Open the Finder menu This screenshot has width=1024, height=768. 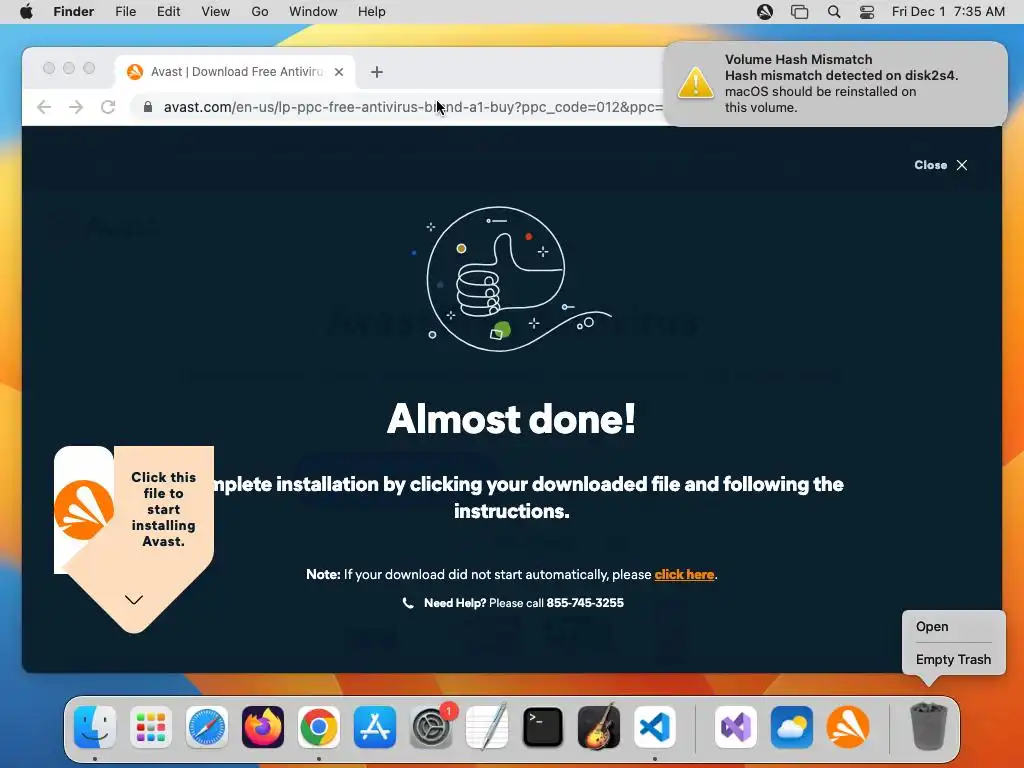pos(74,12)
